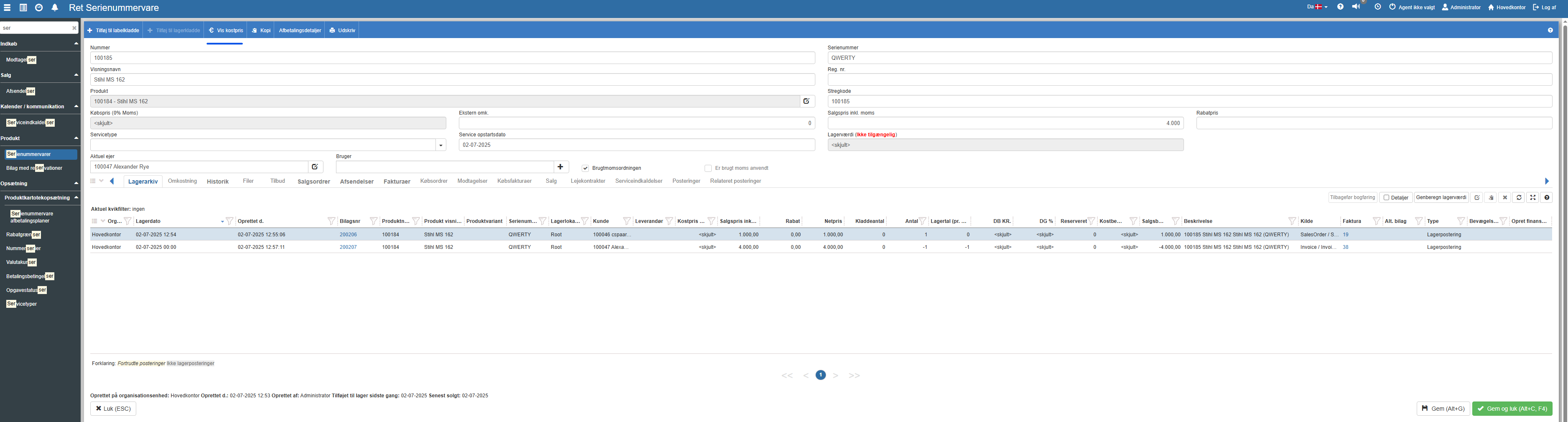1568x422 pixels.
Task: Click the refresh icon in grid toolbar
Action: pyautogui.click(x=1519, y=197)
